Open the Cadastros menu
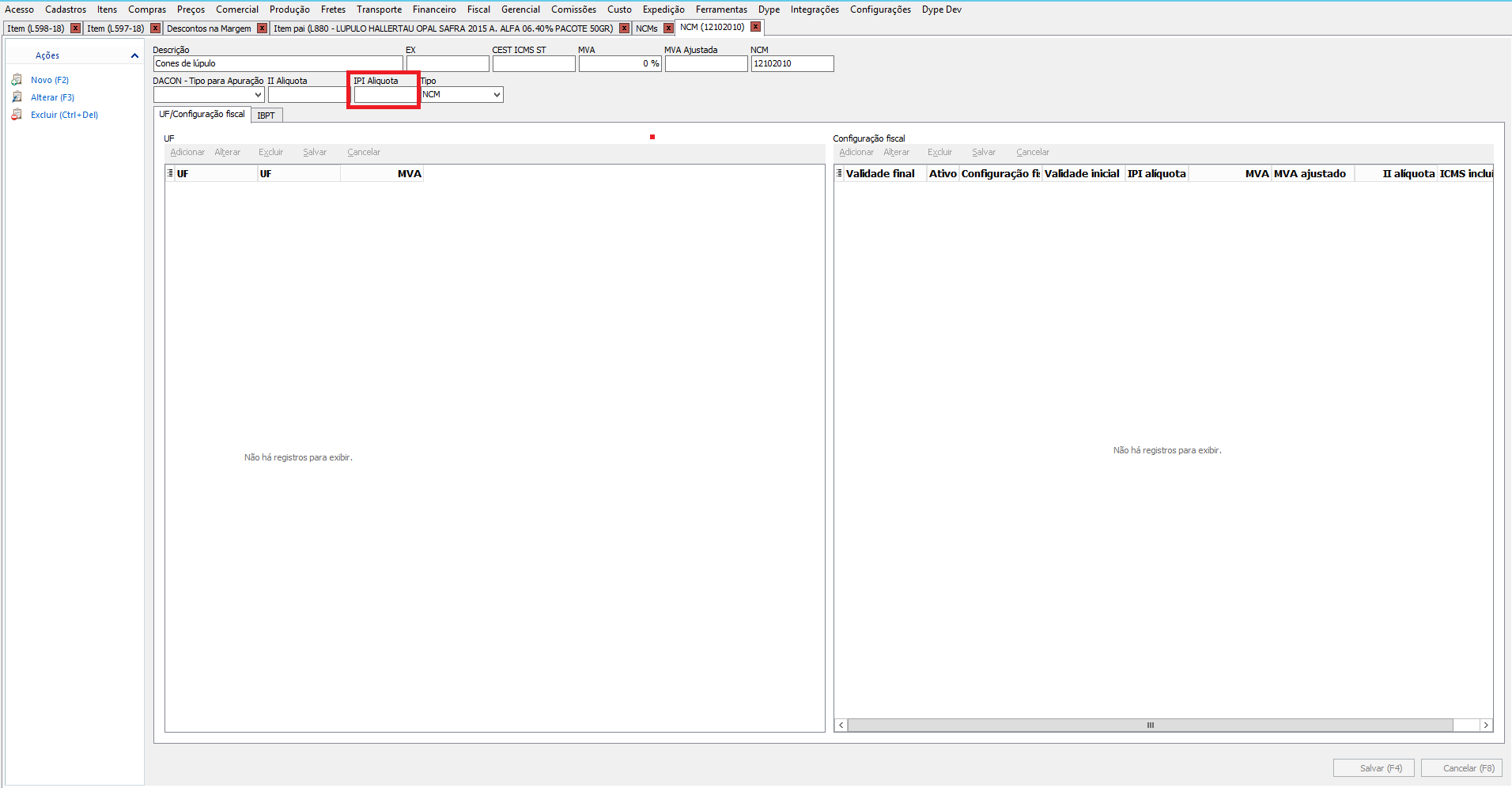The image size is (1512, 788). tap(66, 9)
